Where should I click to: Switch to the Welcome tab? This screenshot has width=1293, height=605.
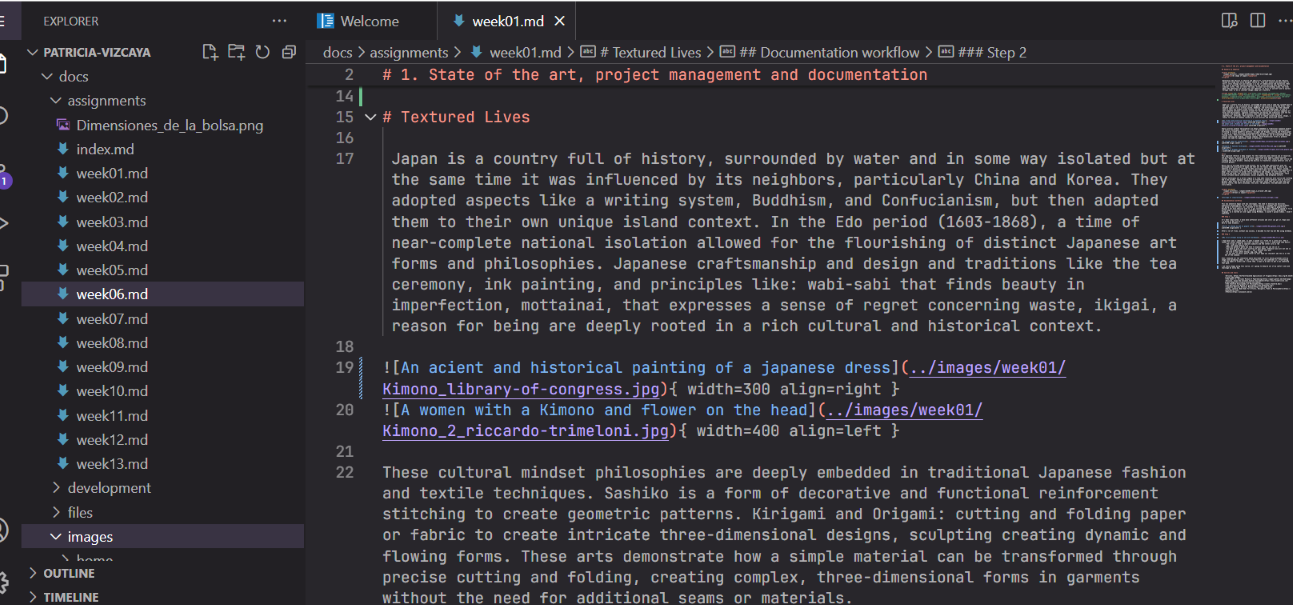(368, 21)
